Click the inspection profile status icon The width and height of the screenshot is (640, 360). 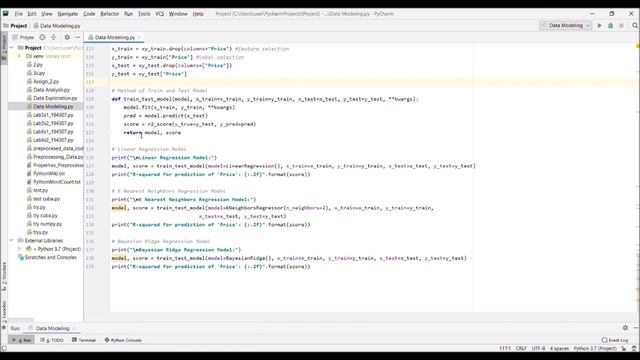[634, 349]
